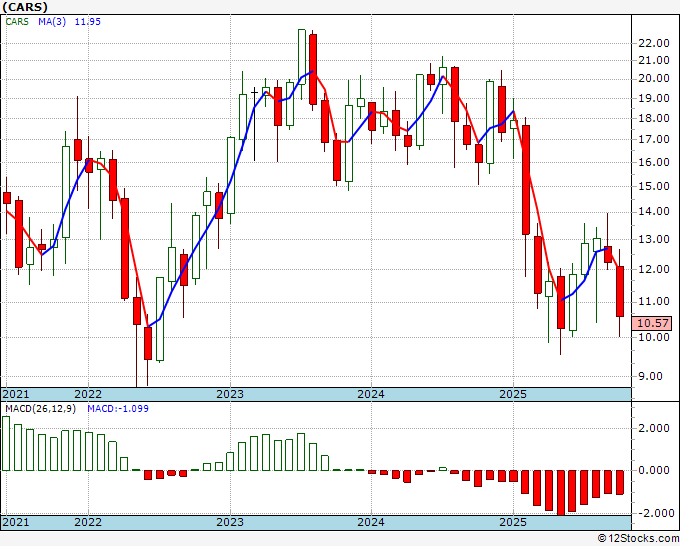Click the deepest red MACD bar in 2025

click(x=561, y=493)
